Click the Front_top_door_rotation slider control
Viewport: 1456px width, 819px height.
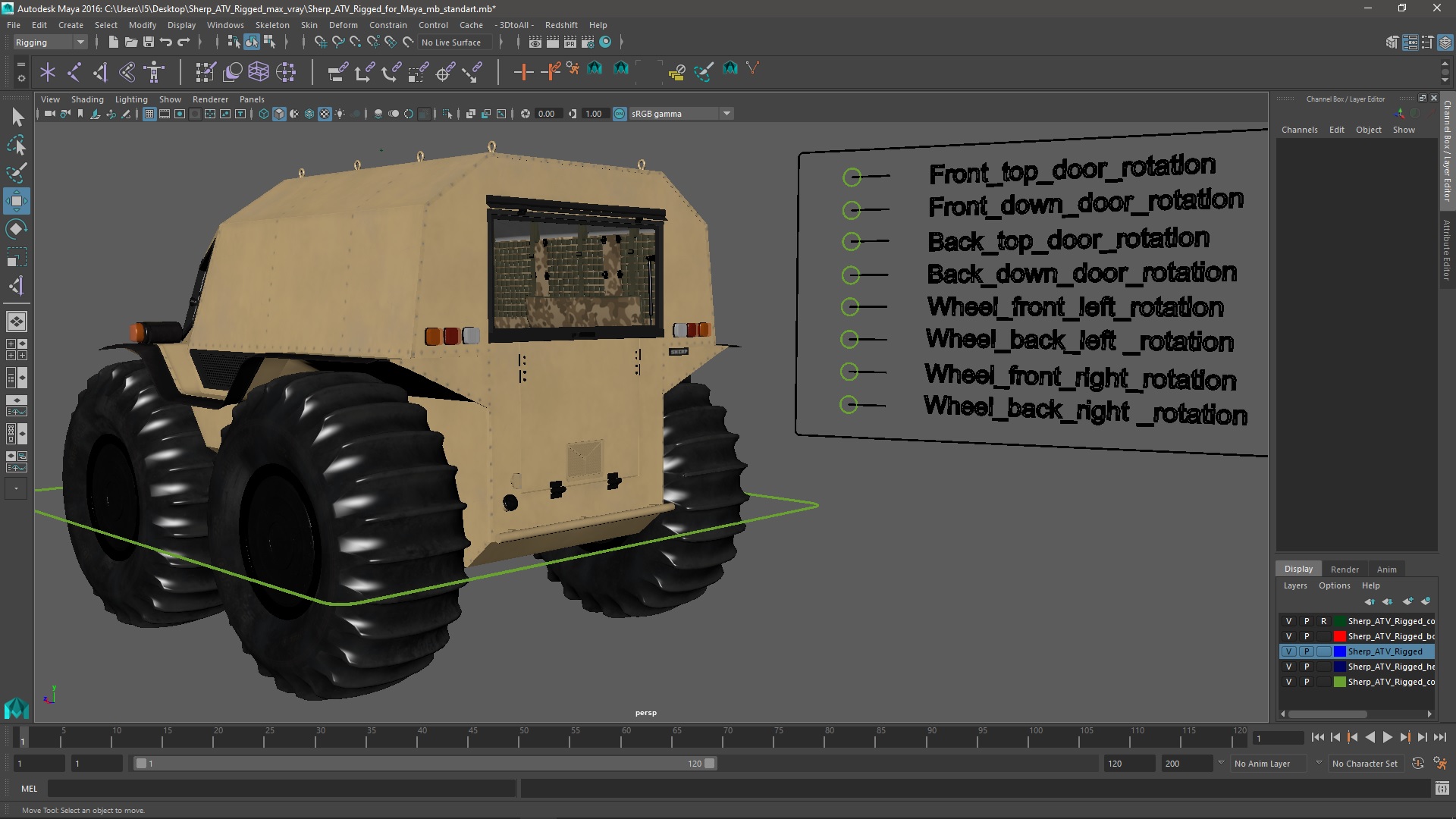852,177
